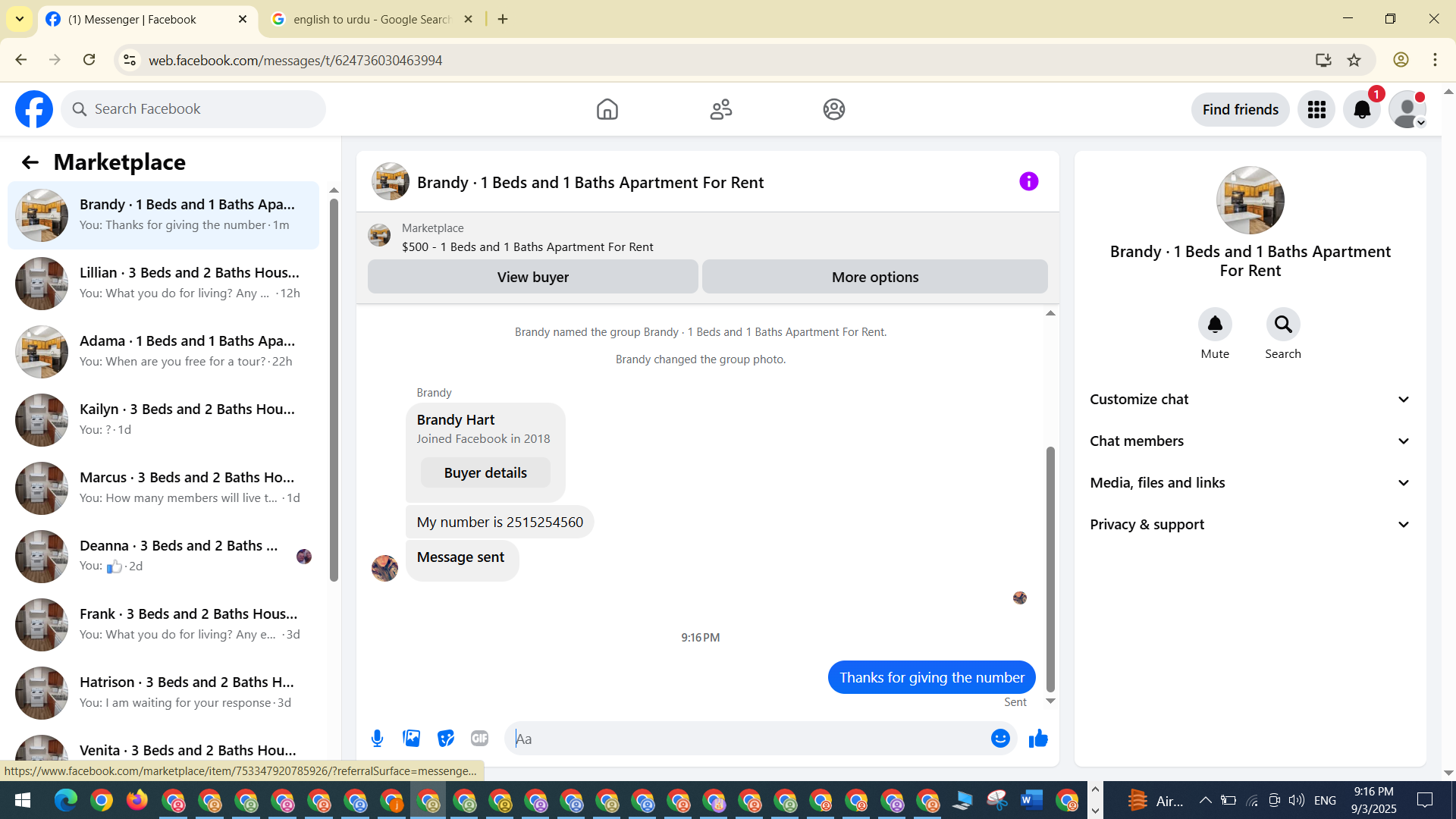This screenshot has height=819, width=1456.
Task: Open Adama's 1 Beds and 1 Baths chat
Action: click(x=163, y=351)
